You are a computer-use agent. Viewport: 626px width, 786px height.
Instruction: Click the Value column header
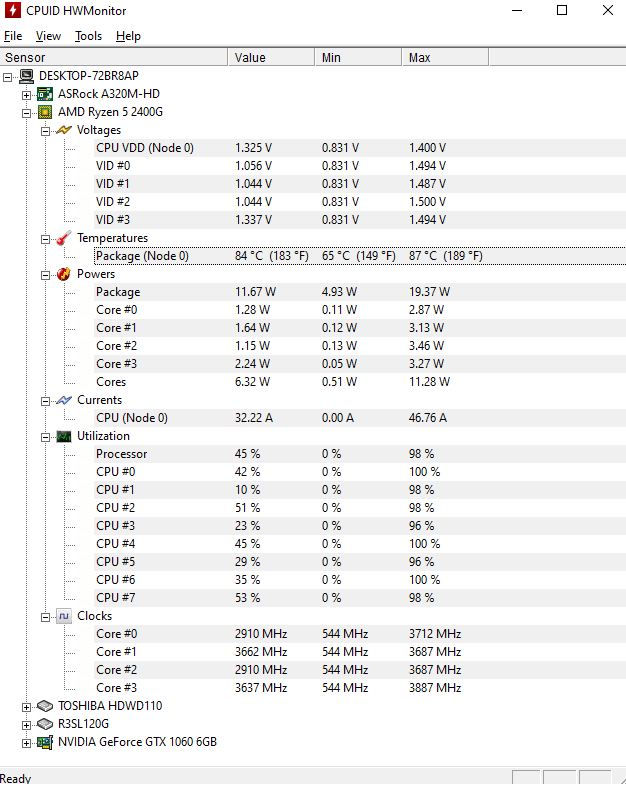(x=271, y=57)
